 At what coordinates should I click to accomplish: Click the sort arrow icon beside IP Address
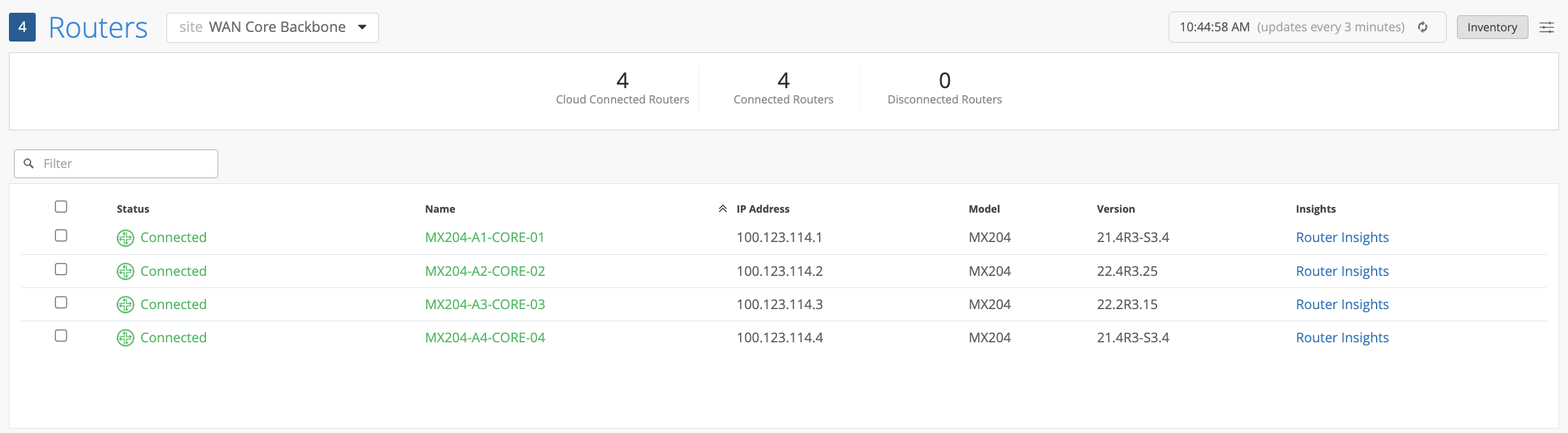click(x=723, y=209)
